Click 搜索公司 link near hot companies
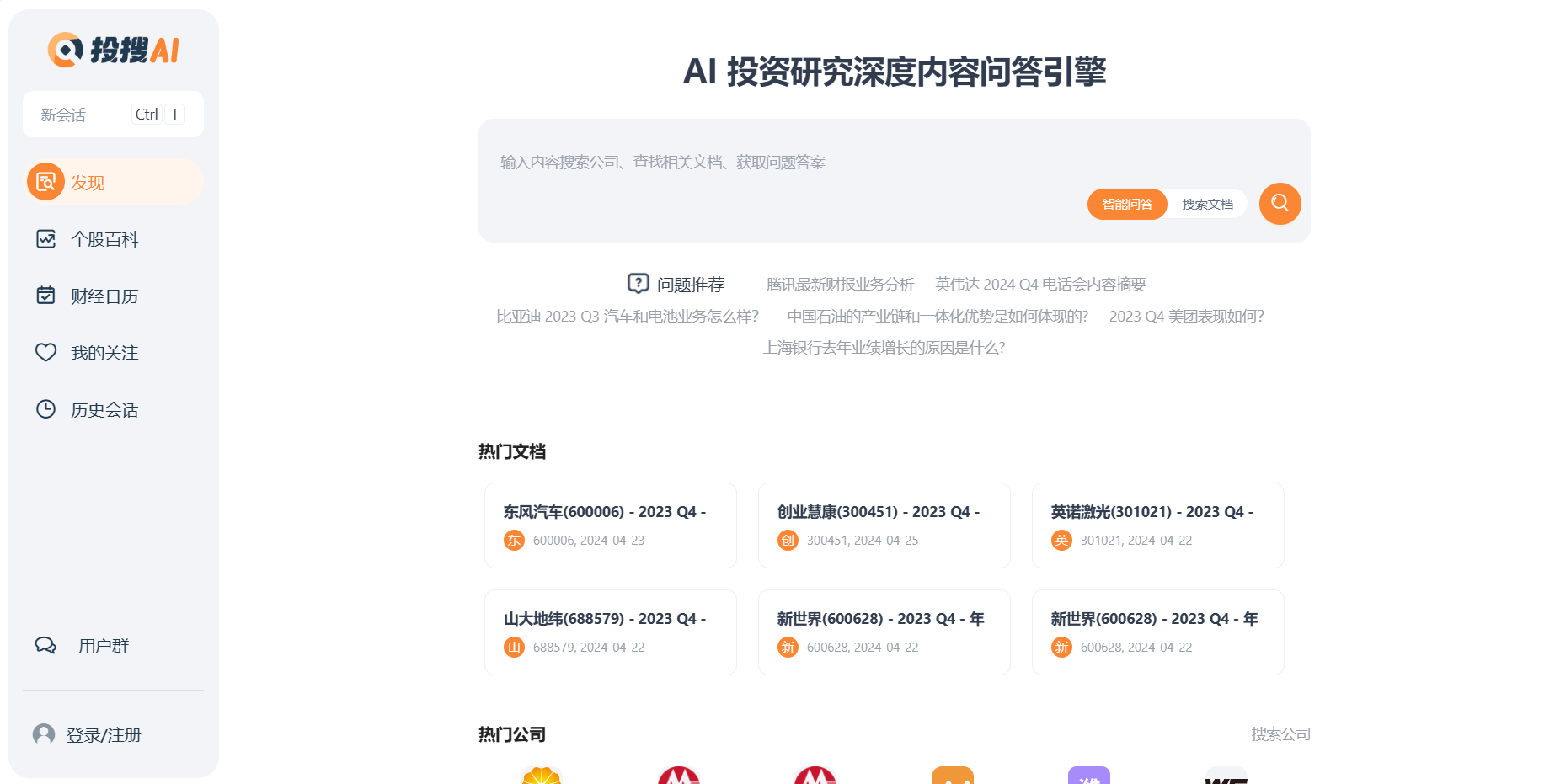 pos(1281,733)
